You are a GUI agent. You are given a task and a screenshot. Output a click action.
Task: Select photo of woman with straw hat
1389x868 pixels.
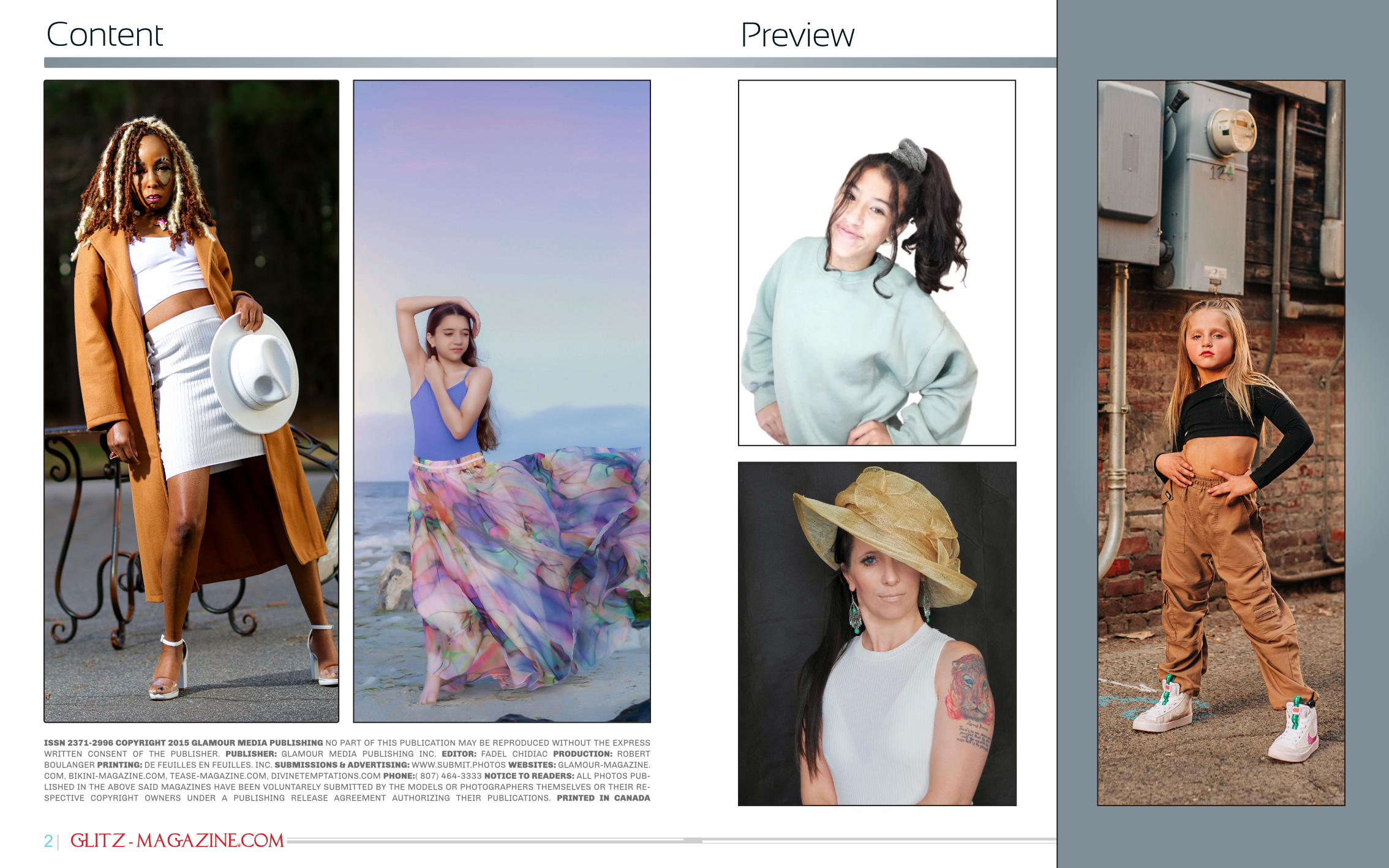coord(877,634)
